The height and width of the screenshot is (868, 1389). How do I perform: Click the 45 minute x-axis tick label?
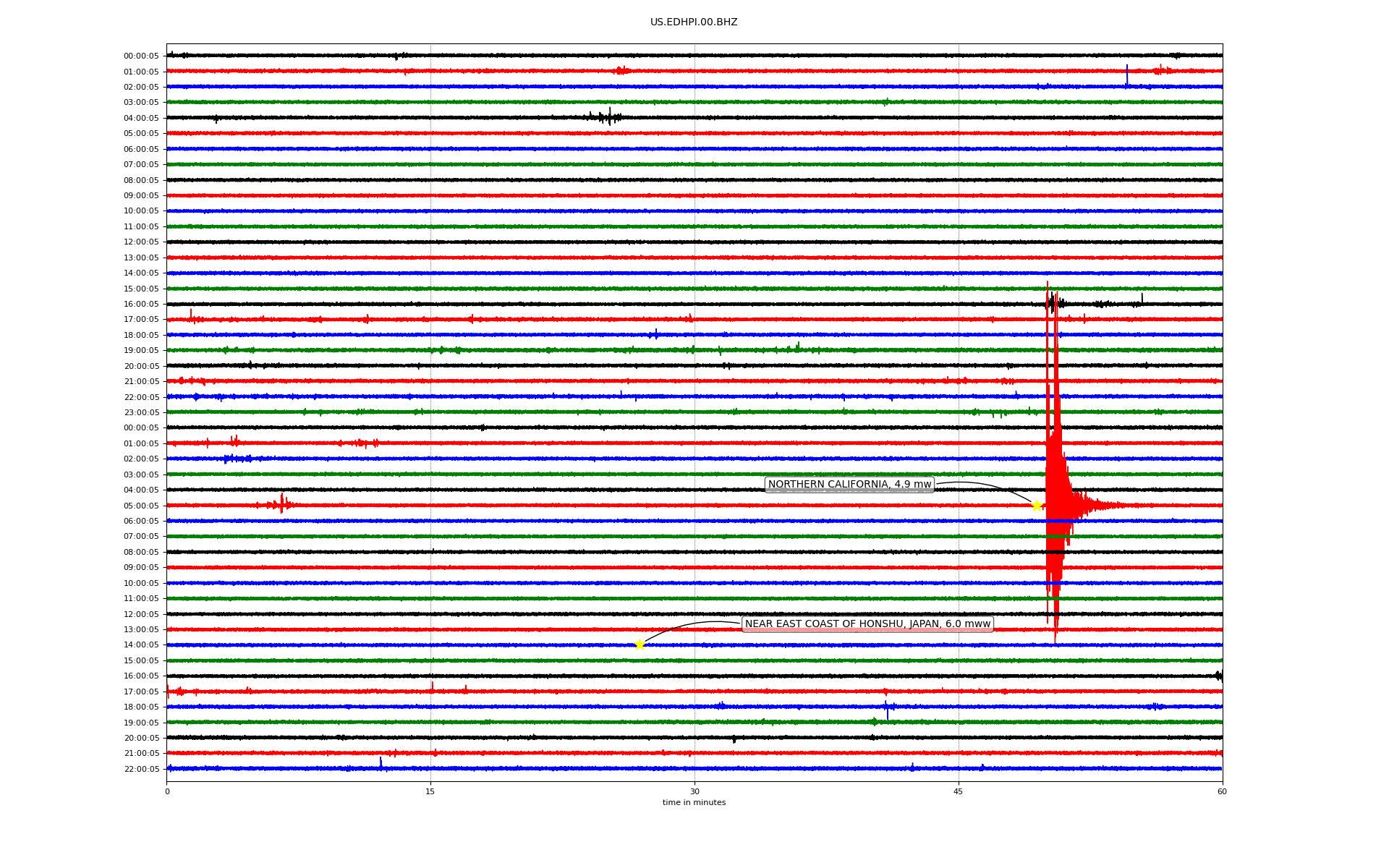pyautogui.click(x=959, y=791)
